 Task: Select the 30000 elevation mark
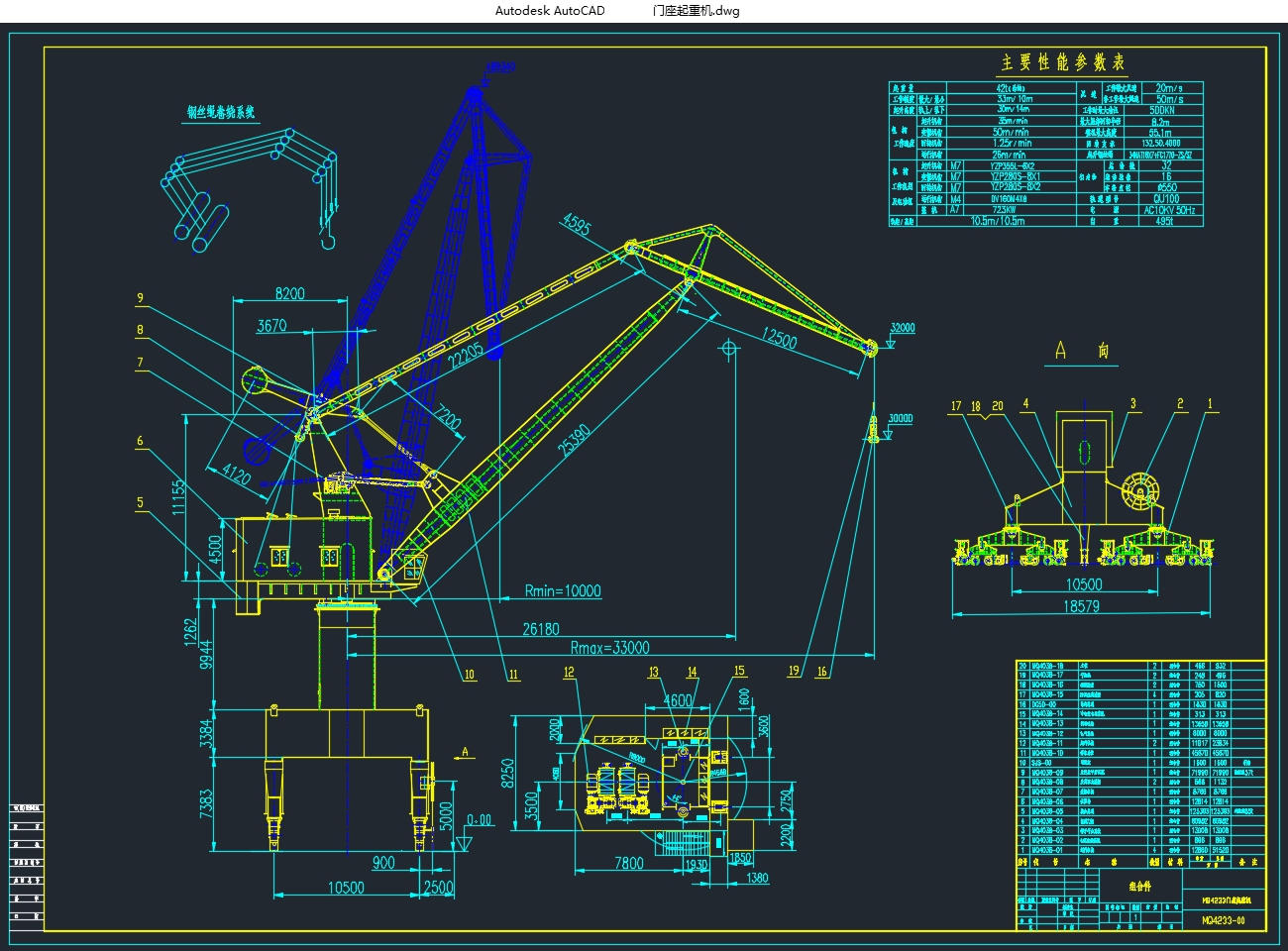pyautogui.click(x=900, y=418)
